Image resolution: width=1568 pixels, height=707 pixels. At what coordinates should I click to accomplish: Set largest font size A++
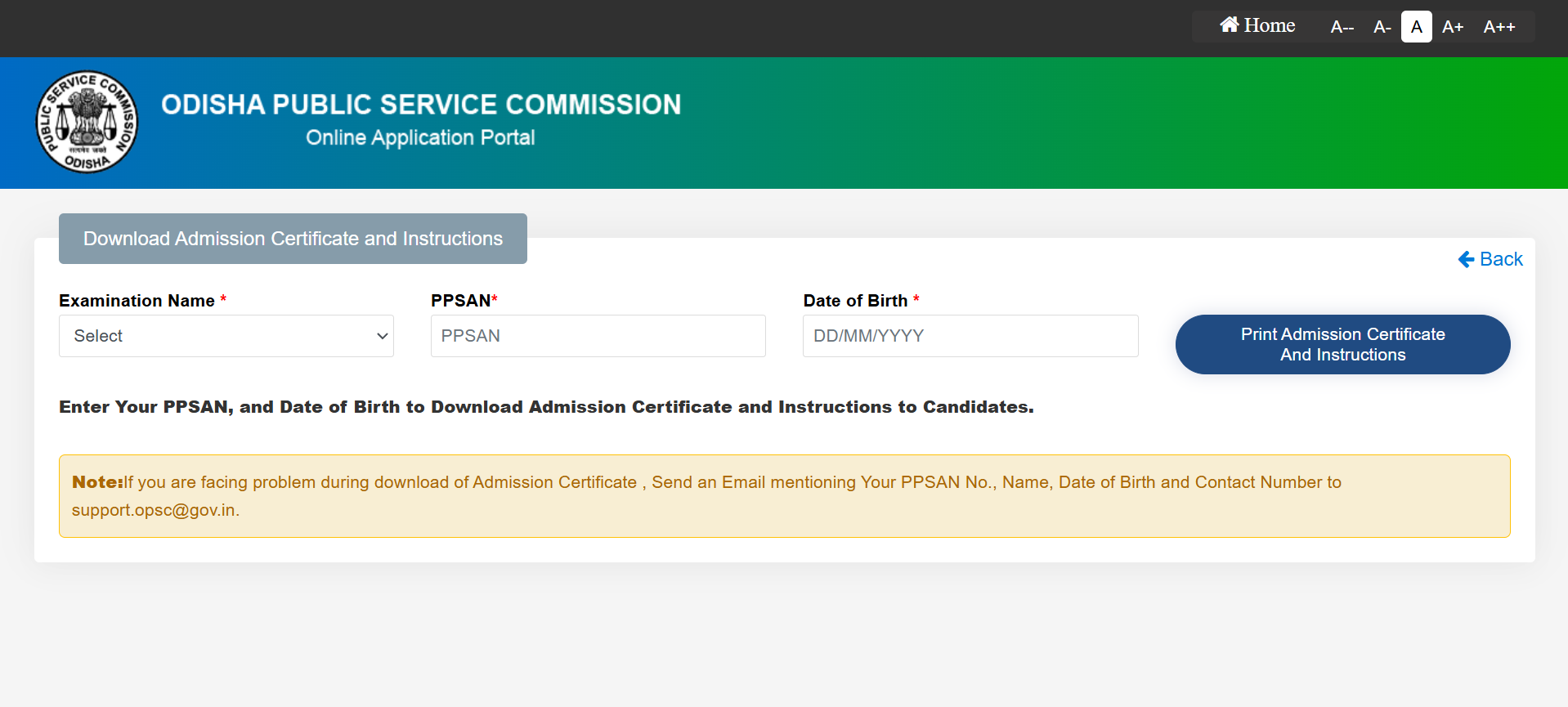[x=1499, y=27]
